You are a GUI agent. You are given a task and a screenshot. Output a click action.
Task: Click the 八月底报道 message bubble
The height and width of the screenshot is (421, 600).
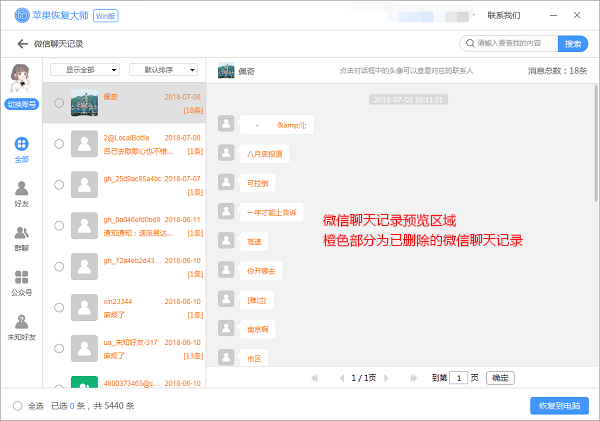point(264,154)
